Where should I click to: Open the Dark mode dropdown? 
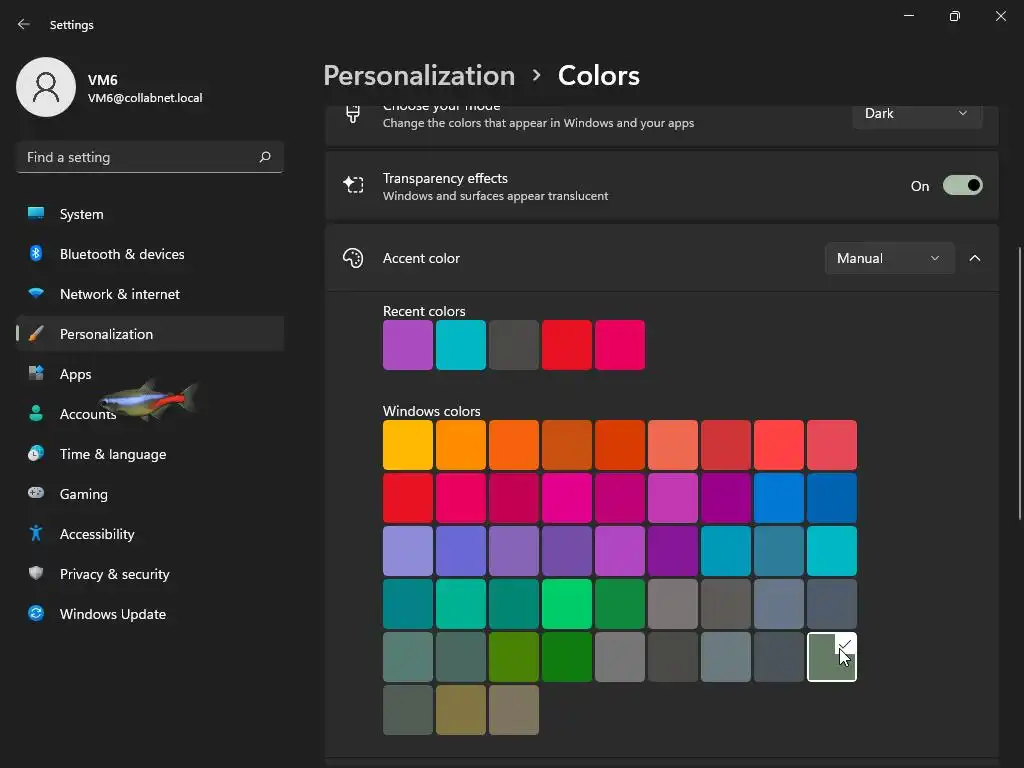(916, 114)
